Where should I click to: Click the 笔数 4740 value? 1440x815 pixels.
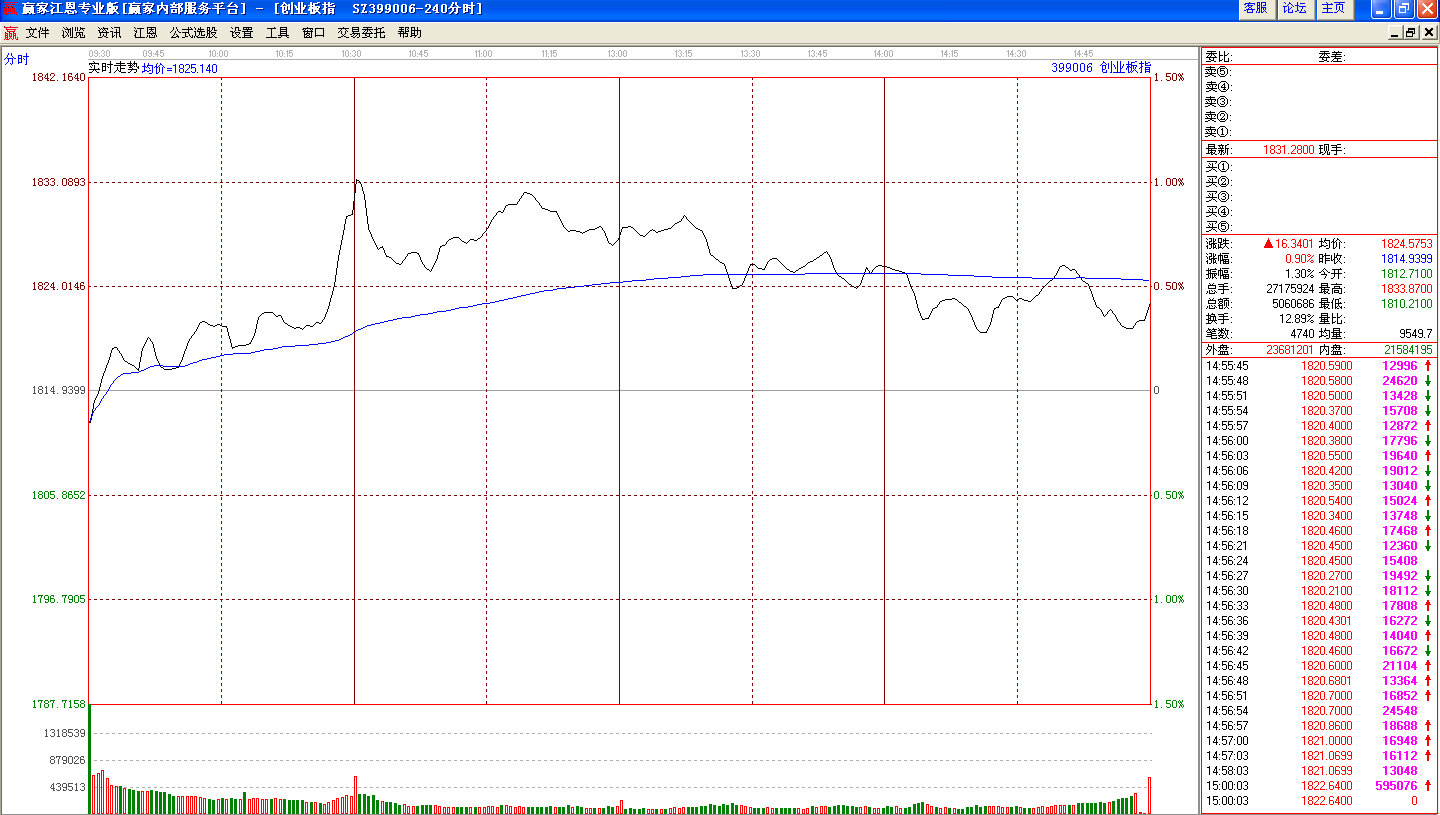pos(1302,334)
